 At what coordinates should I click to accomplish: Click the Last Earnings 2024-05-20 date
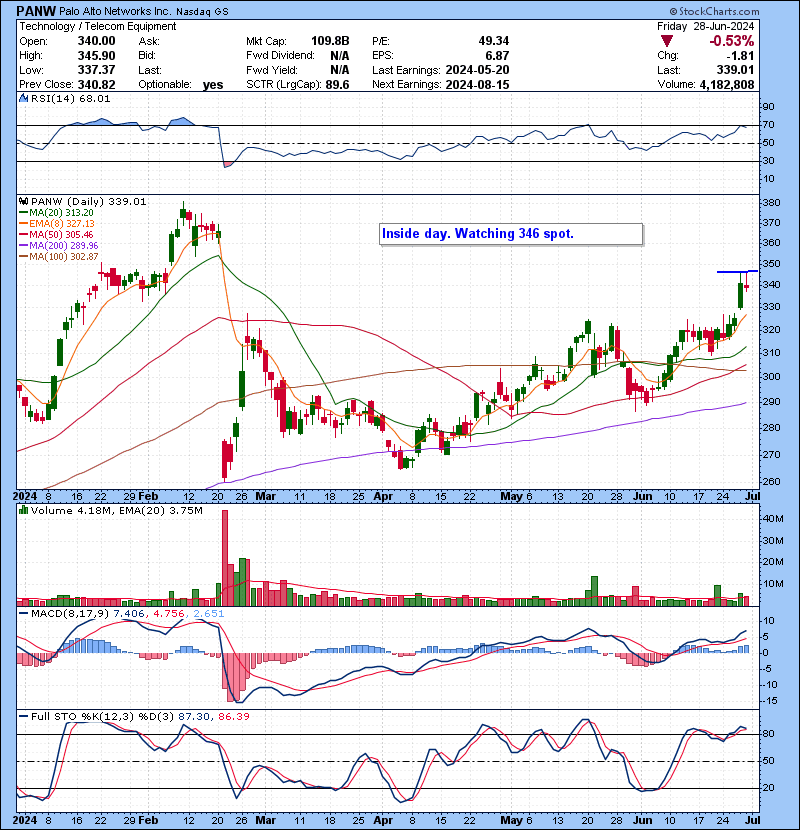(478, 70)
